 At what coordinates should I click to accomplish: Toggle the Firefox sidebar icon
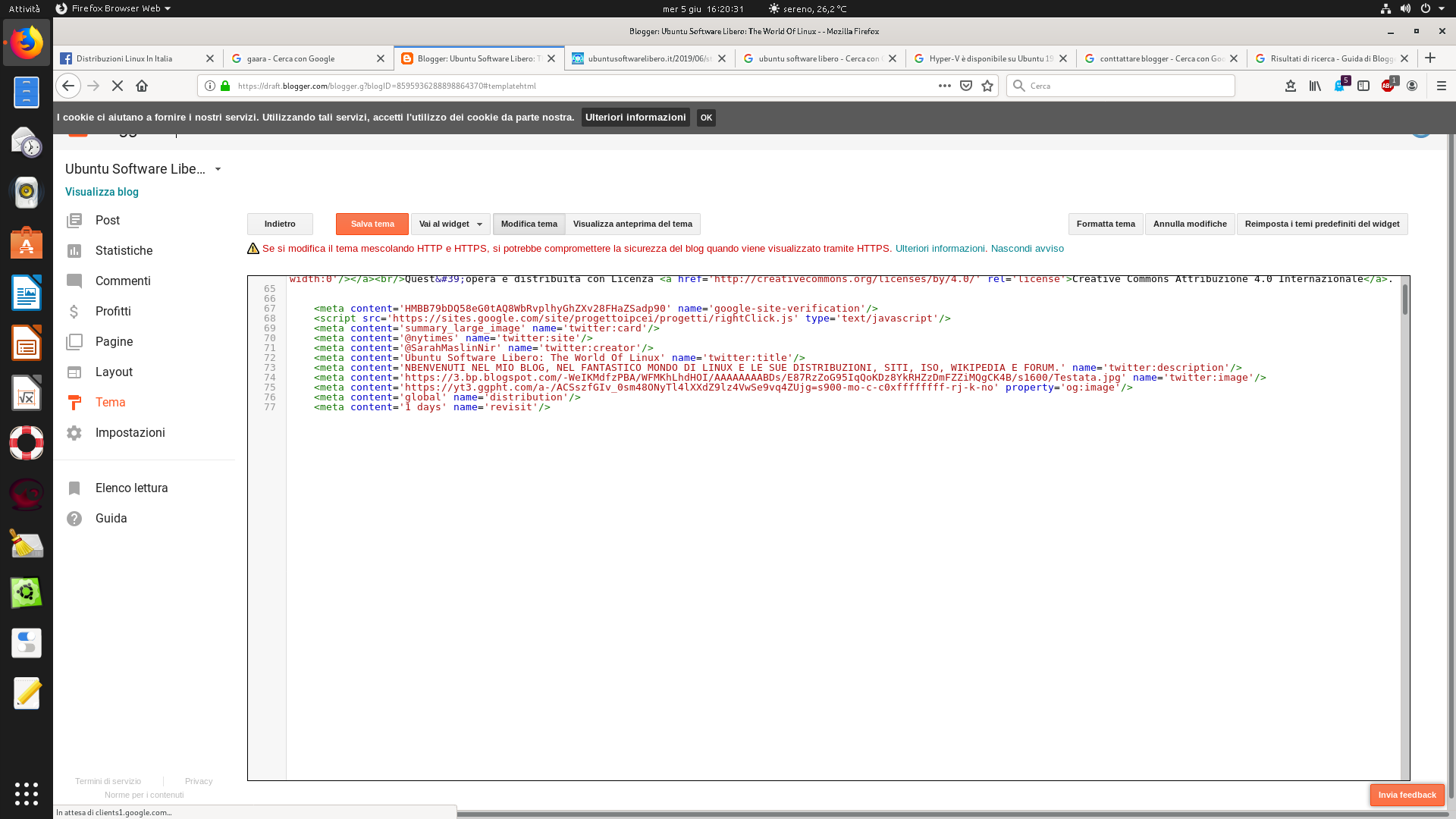pos(1363,86)
